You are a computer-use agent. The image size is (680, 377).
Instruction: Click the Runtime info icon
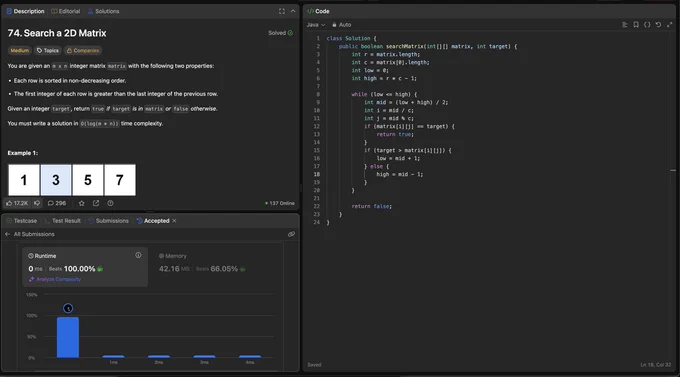point(138,255)
